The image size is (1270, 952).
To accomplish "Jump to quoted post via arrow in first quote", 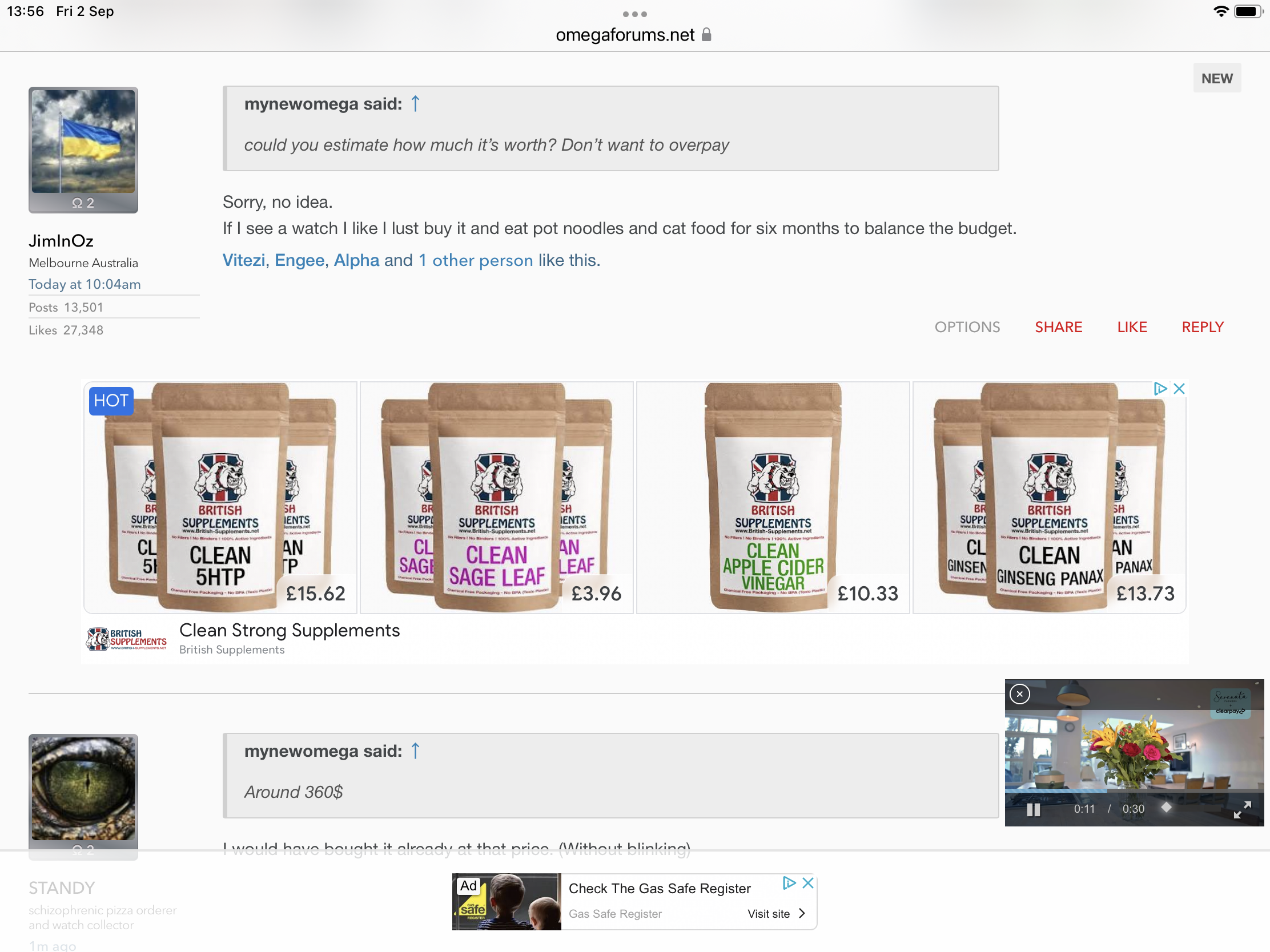I will 415,104.
